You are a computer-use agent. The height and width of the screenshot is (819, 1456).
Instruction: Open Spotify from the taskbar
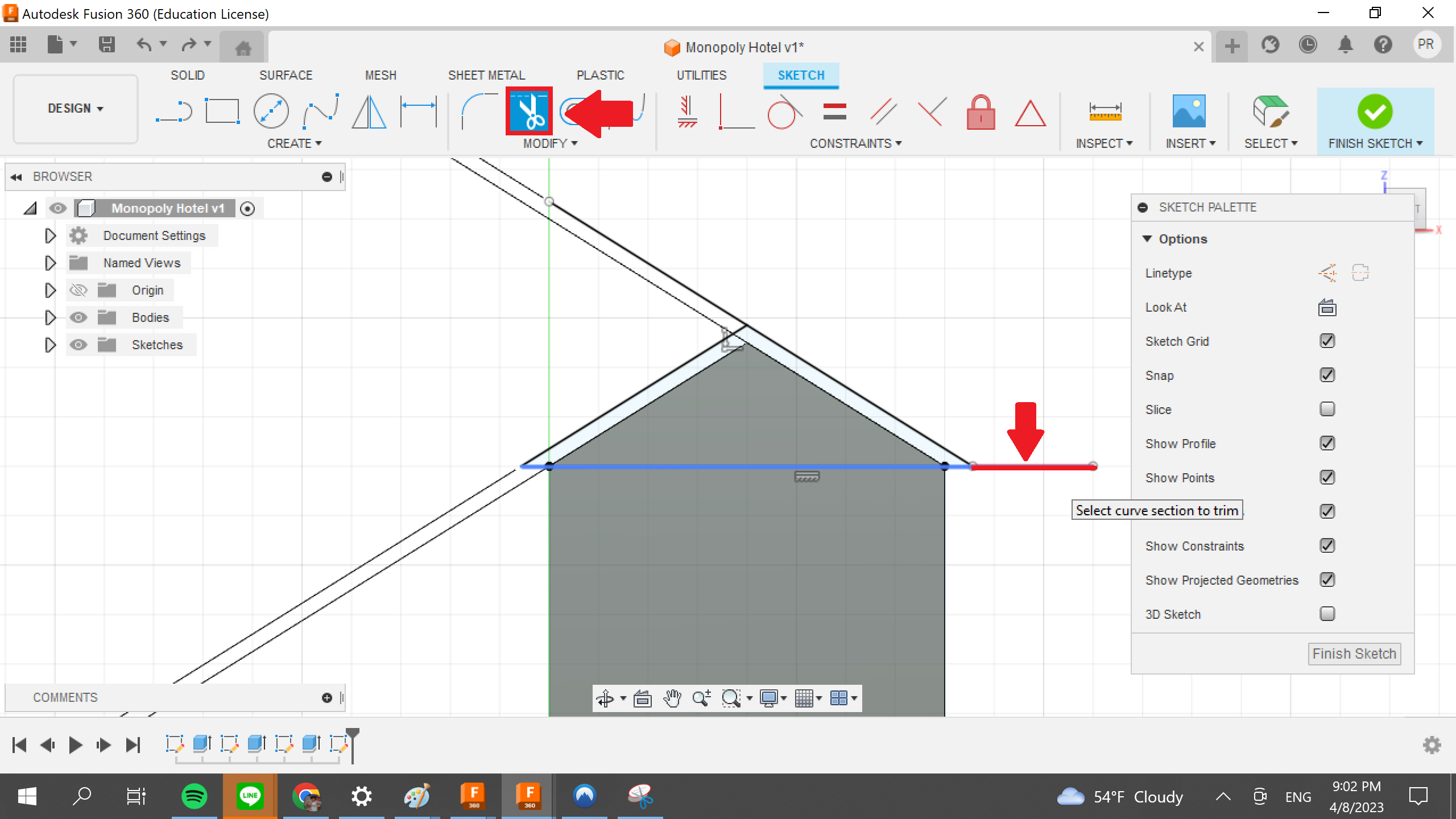(194, 796)
